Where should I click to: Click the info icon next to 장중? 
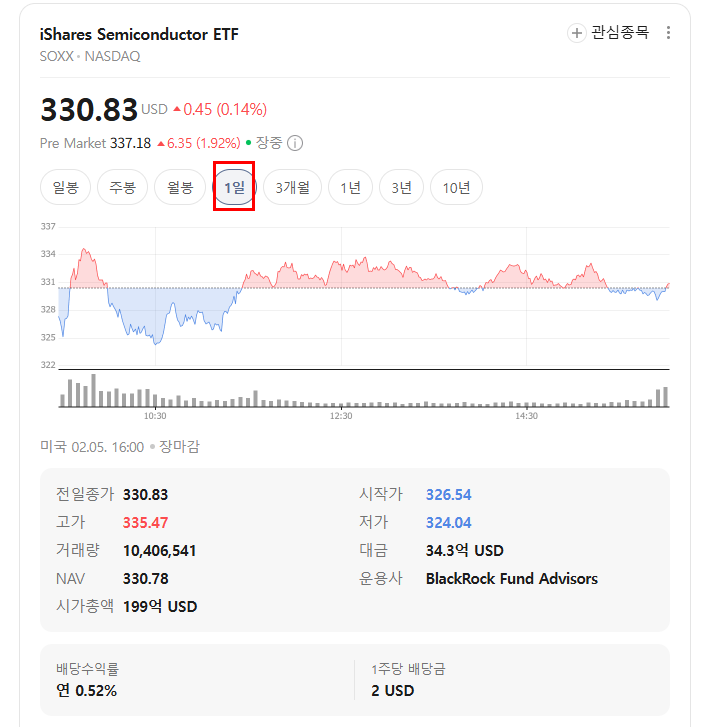tap(295, 143)
